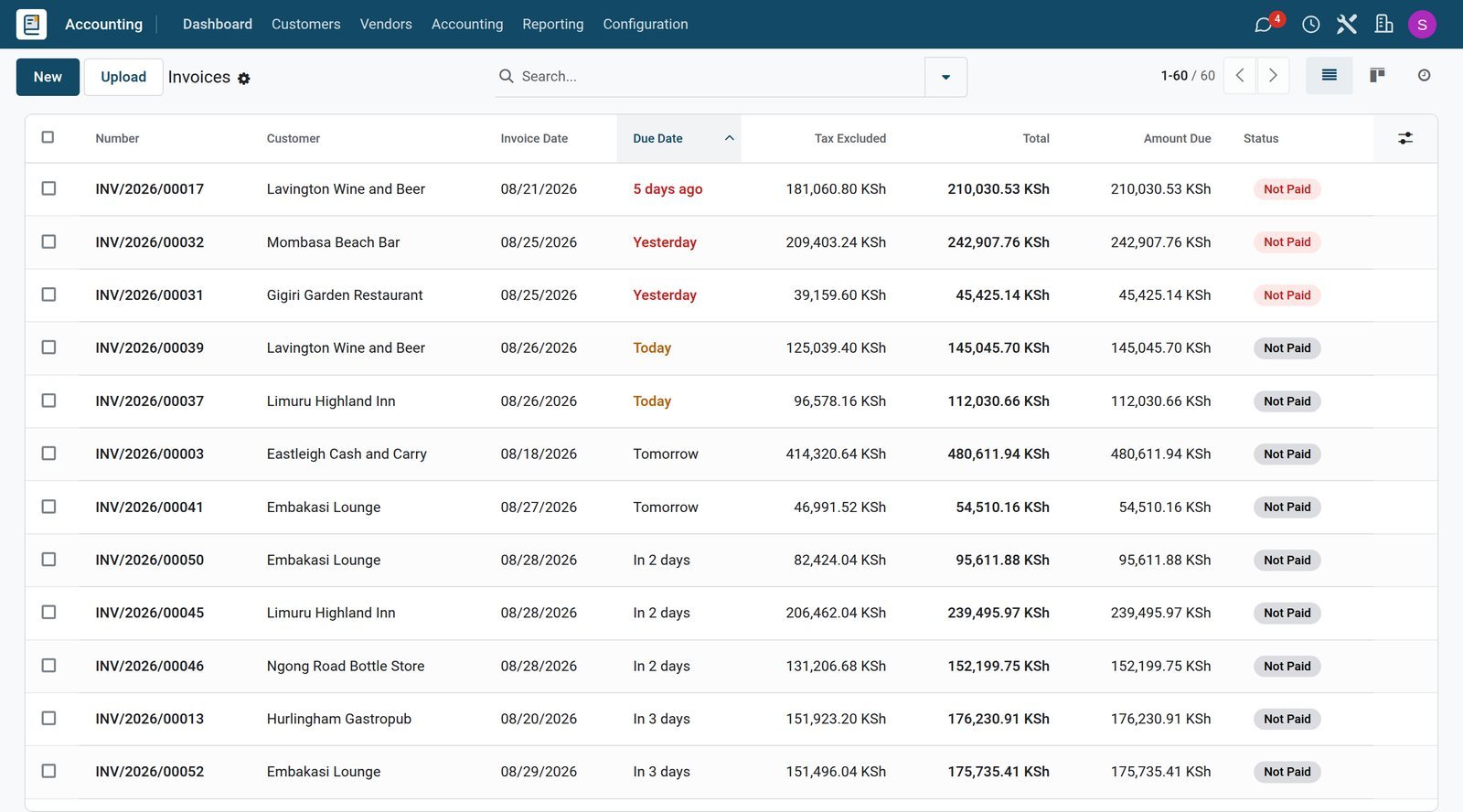Open the debug tools wrench icon
Viewport: 1463px width, 812px height.
[1347, 24]
